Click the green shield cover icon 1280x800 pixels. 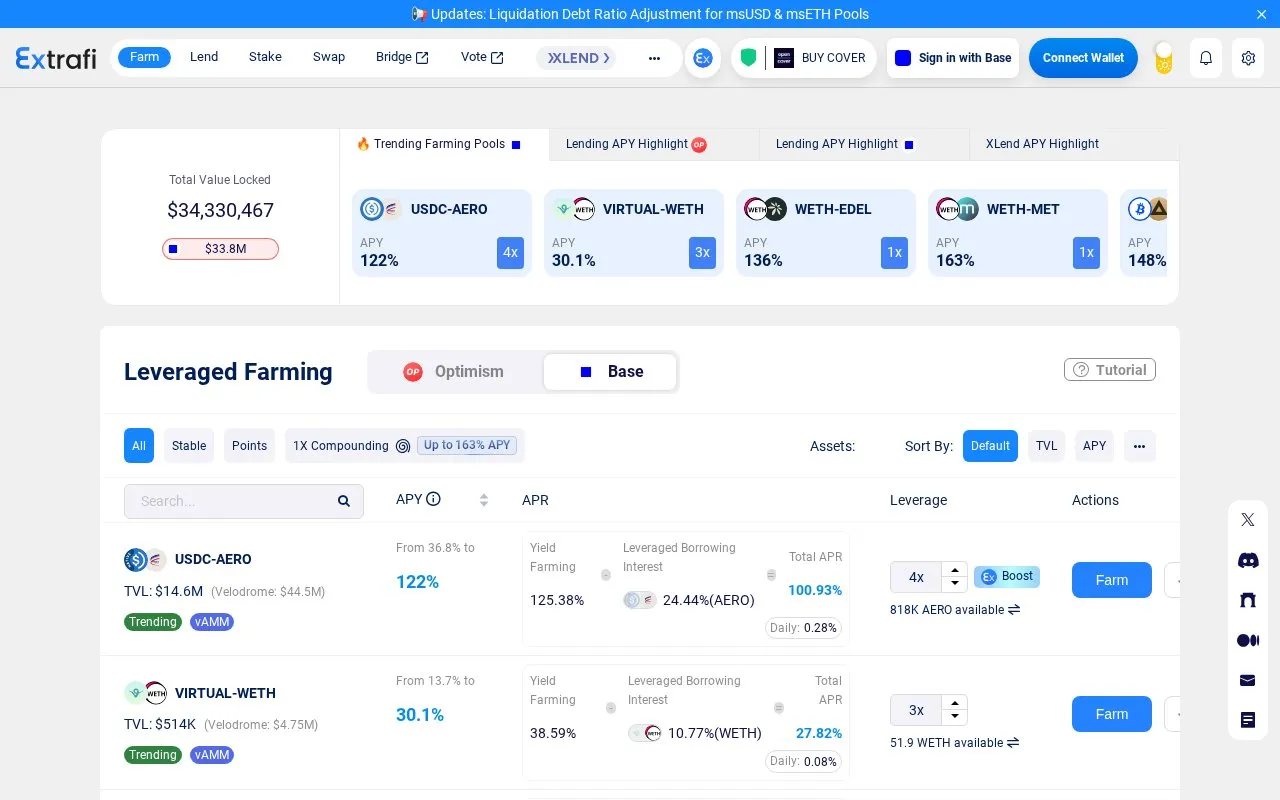point(748,58)
